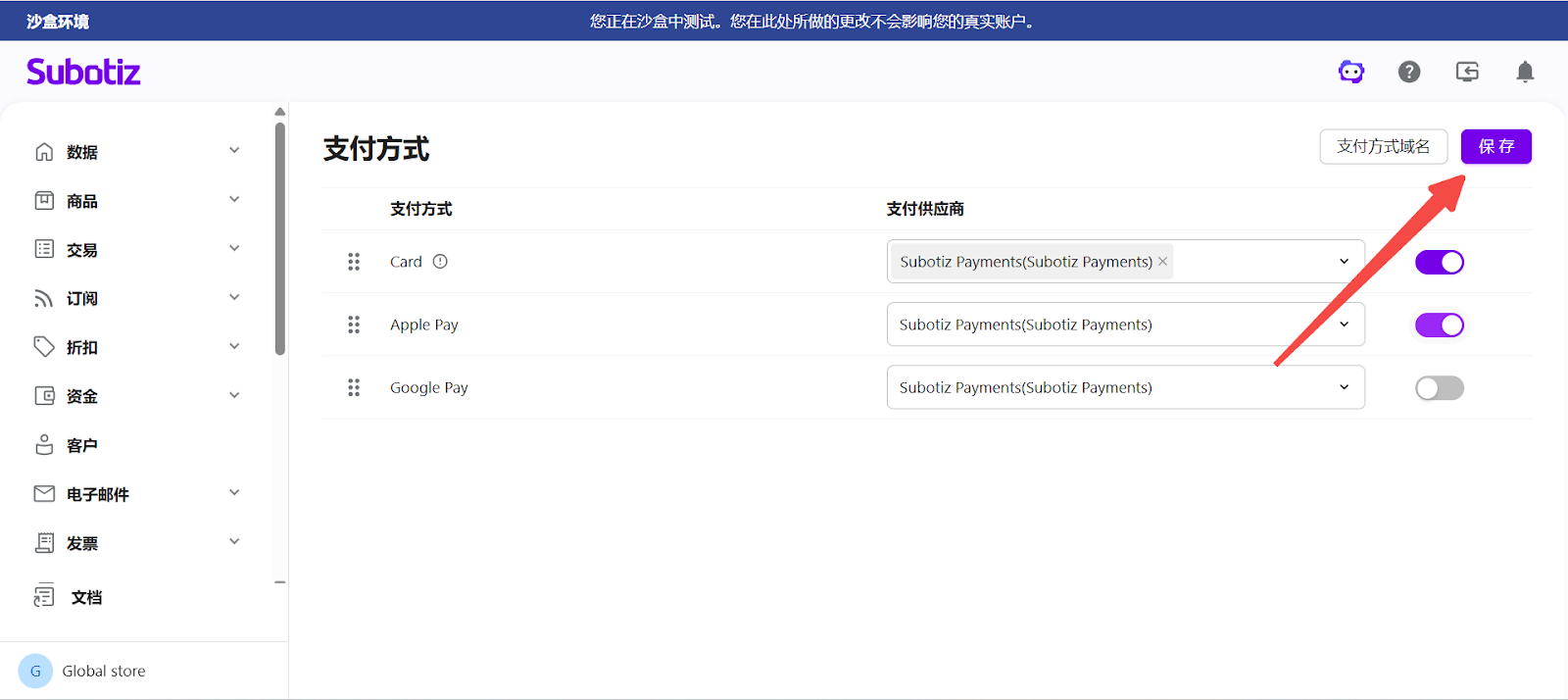The width and height of the screenshot is (1568, 700).
Task: Enable the Google Pay toggle
Action: point(1439,388)
